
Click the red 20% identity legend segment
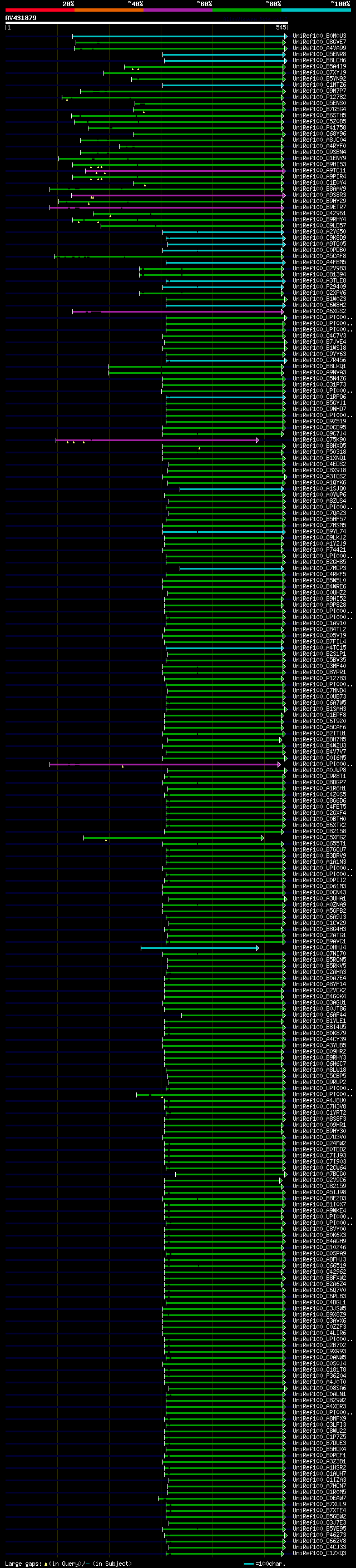(39, 10)
